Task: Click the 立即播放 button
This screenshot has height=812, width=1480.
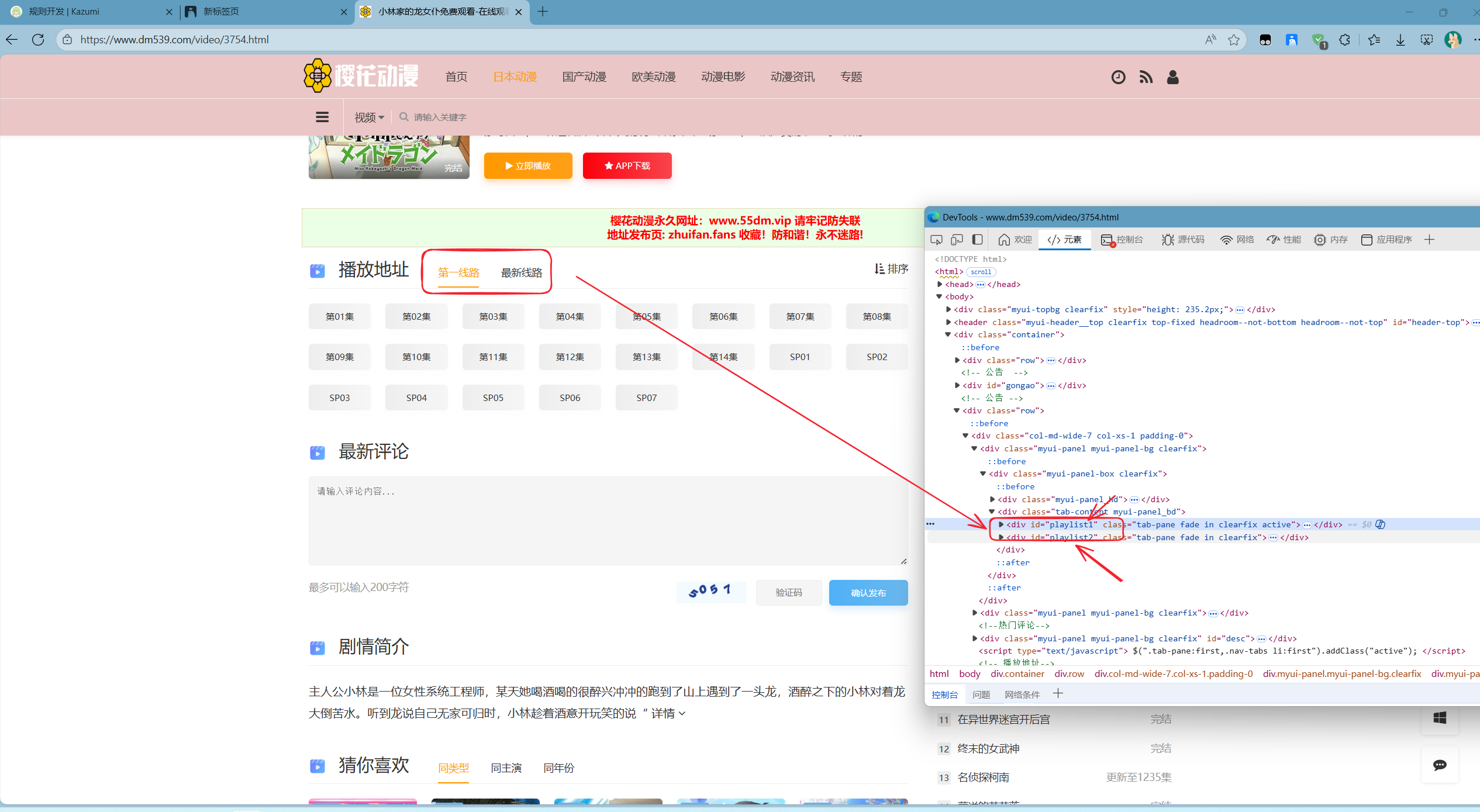Action: point(528,166)
